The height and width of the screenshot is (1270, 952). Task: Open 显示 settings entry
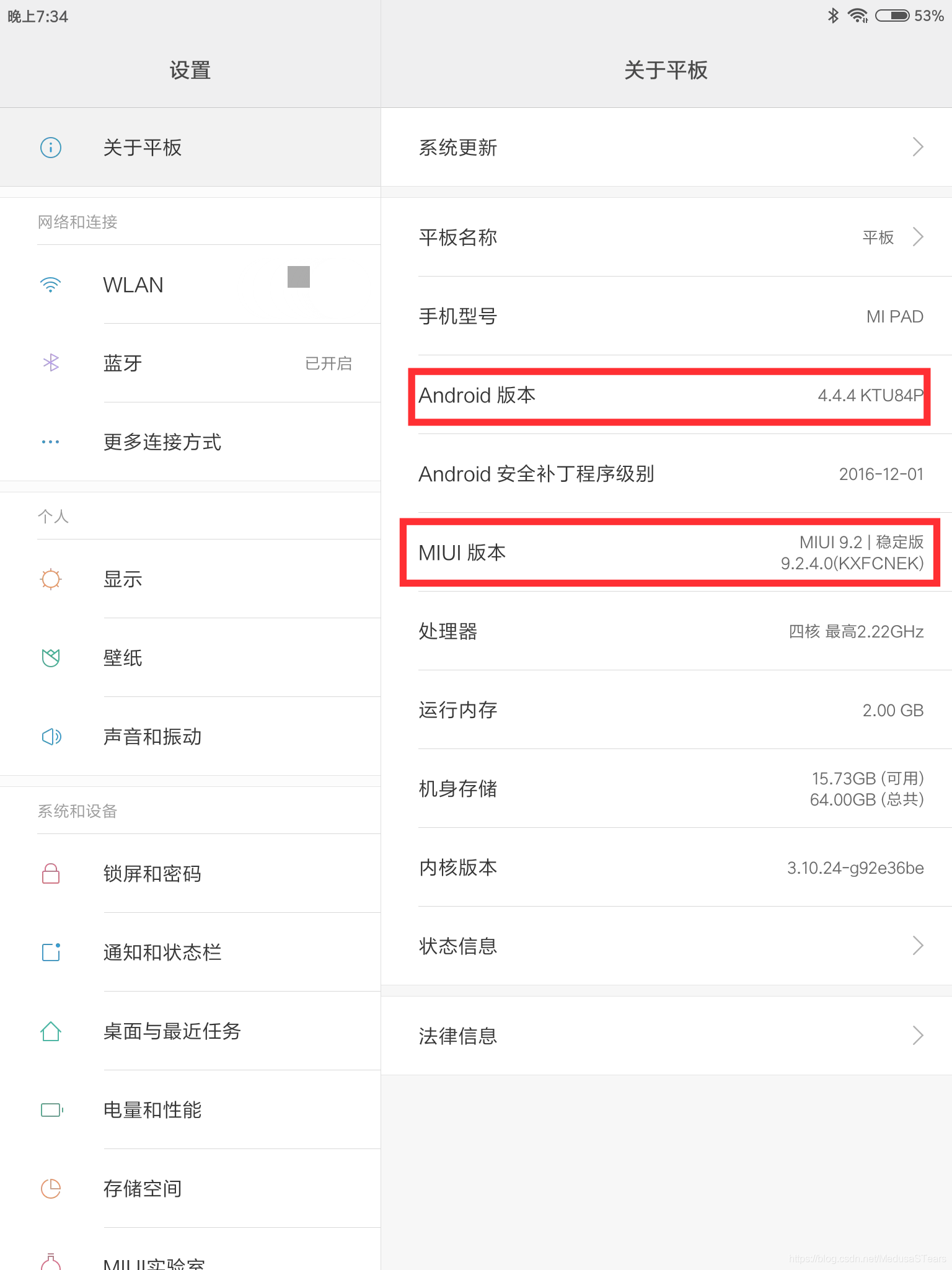click(x=190, y=579)
